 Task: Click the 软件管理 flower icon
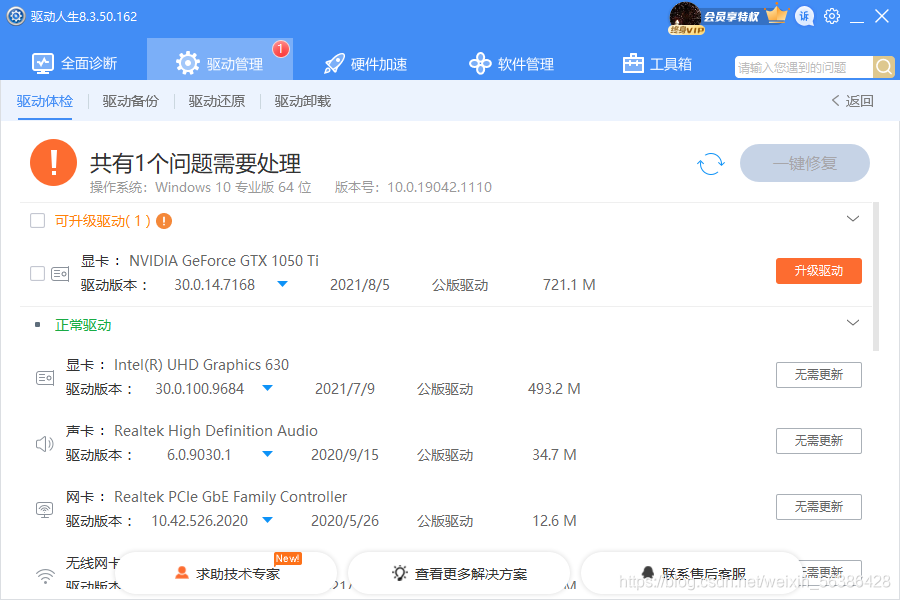coord(480,63)
